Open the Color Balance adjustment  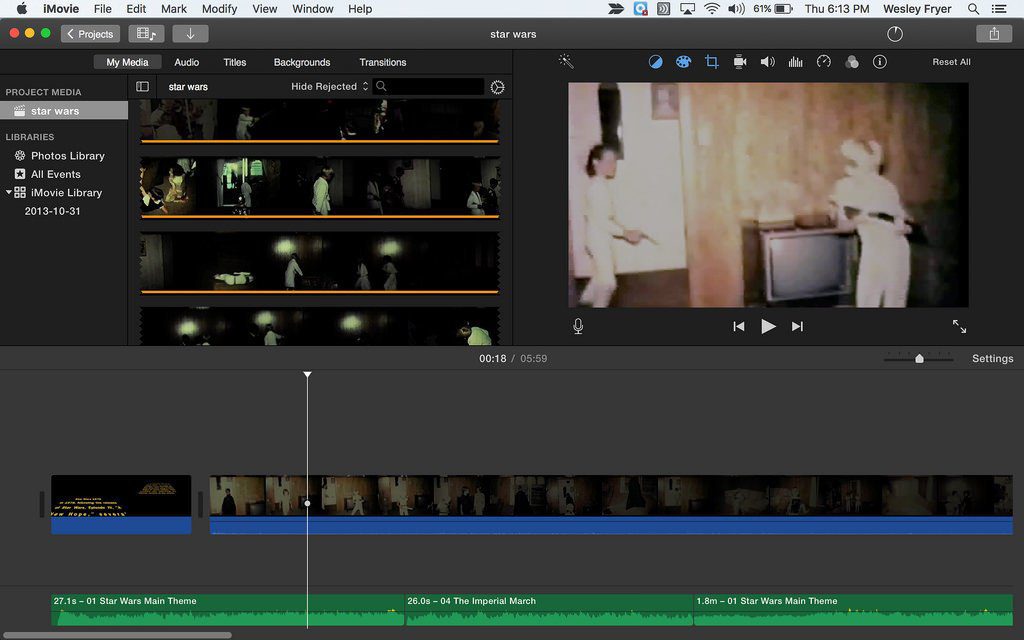(655, 62)
